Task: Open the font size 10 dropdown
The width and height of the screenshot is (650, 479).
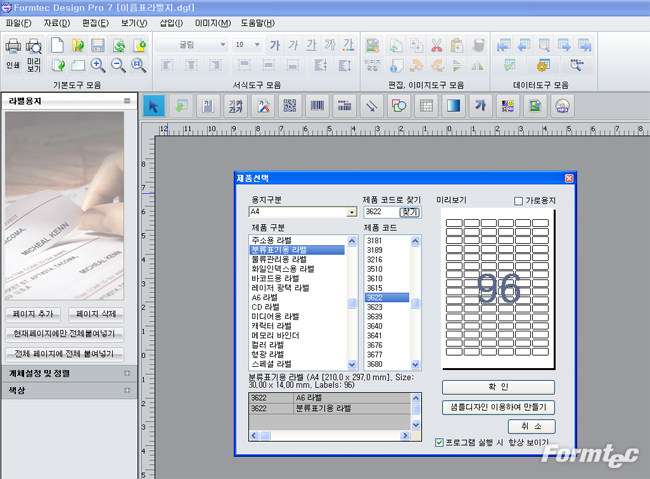Action: click(257, 44)
